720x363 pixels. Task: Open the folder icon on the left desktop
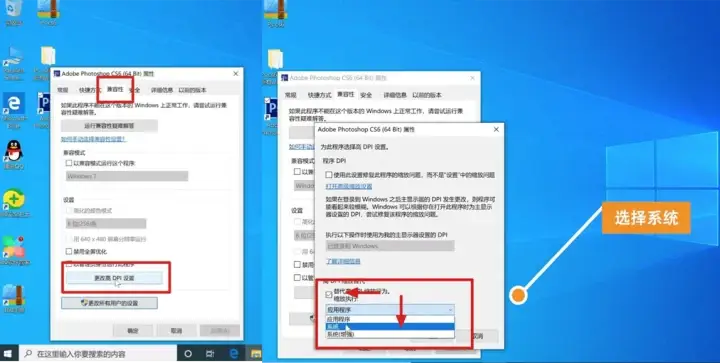point(48,56)
